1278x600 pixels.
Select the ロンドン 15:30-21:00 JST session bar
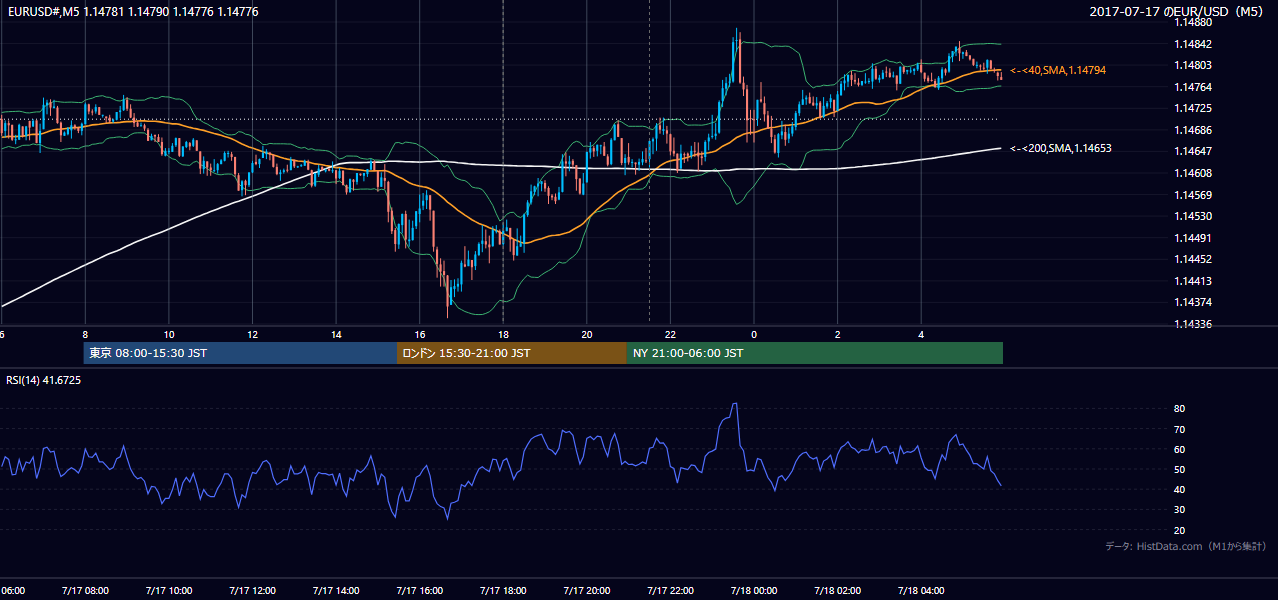(512, 353)
